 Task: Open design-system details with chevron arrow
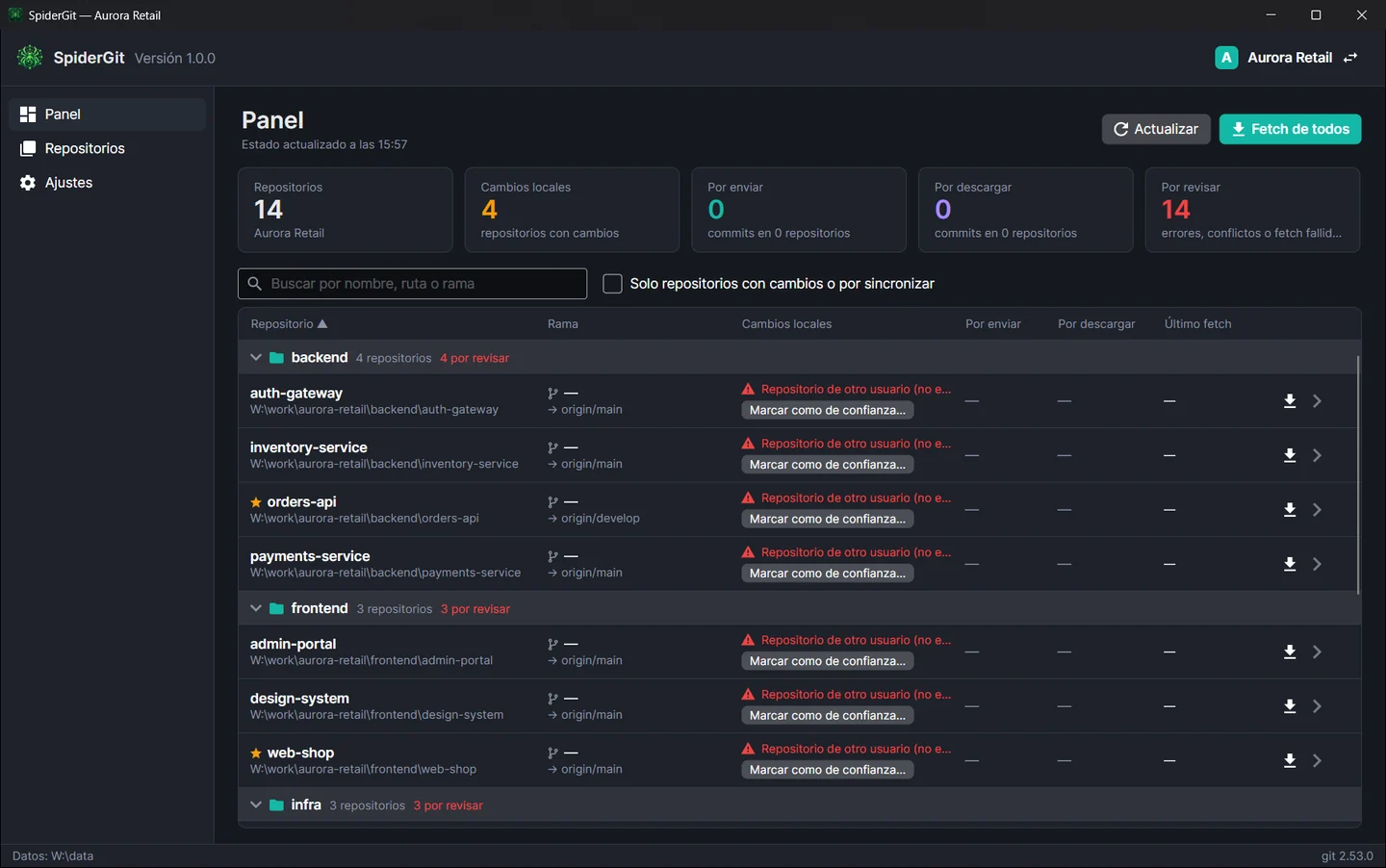1318,706
